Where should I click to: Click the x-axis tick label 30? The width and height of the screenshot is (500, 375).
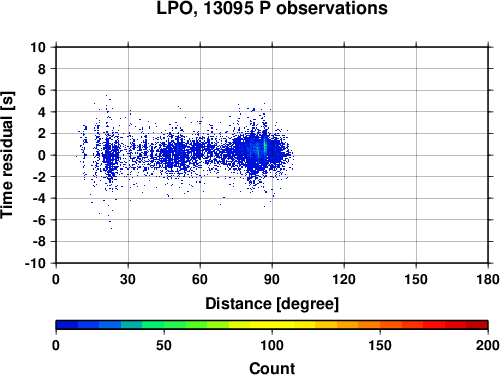[x=128, y=279]
